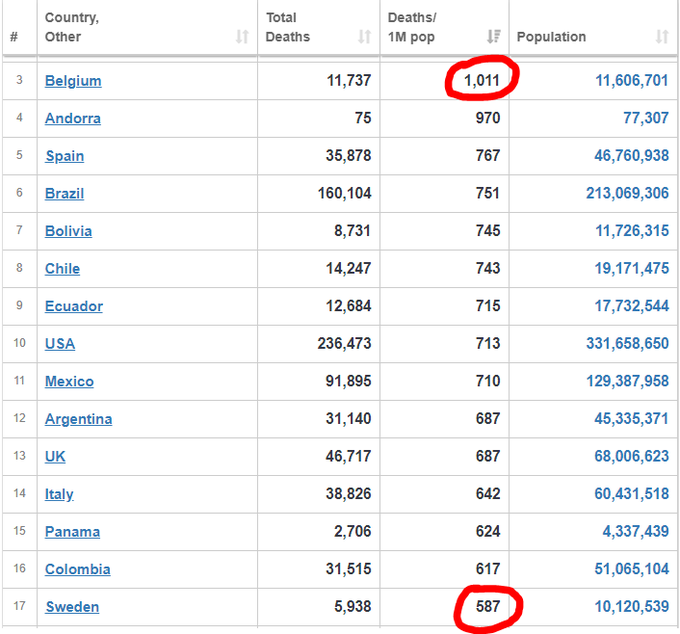Select Spain population 46,760,938

[x=631, y=156]
